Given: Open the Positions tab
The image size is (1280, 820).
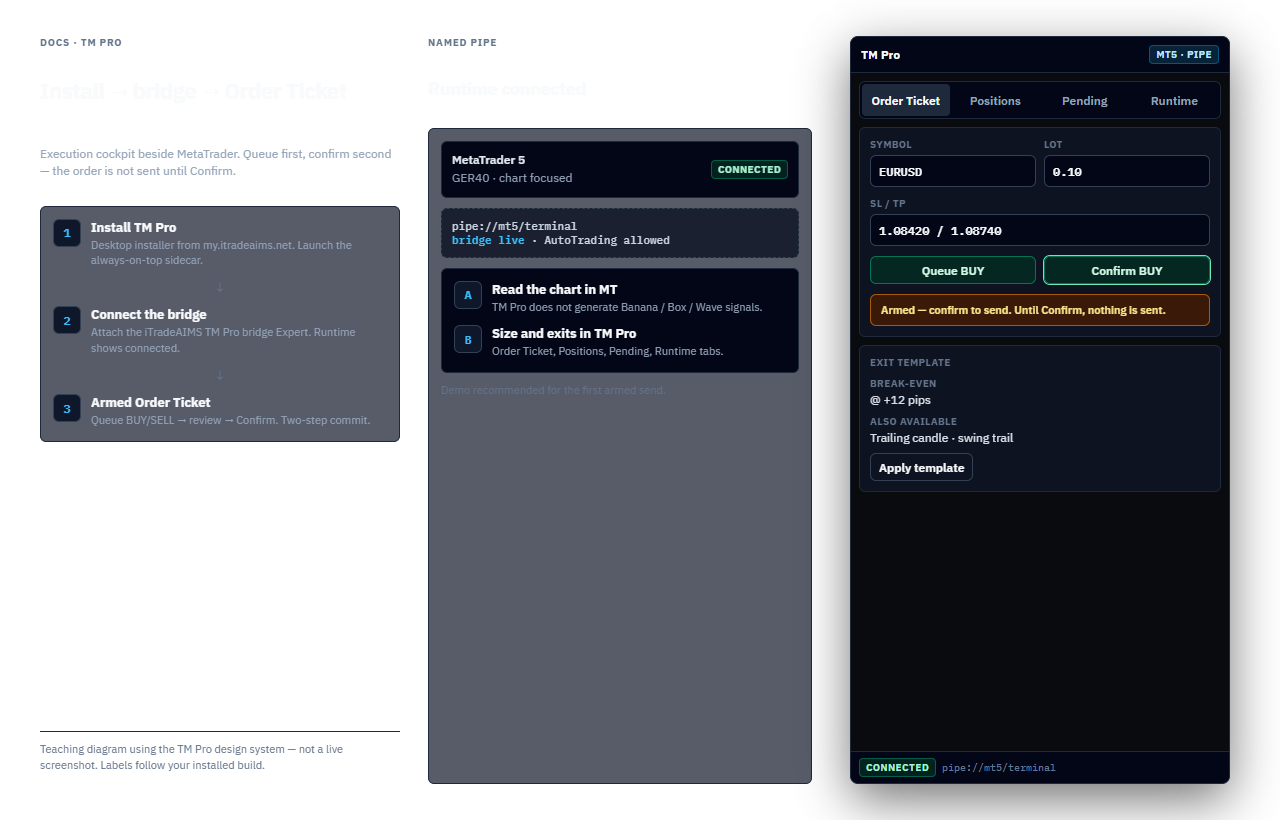Looking at the screenshot, I should pos(995,101).
